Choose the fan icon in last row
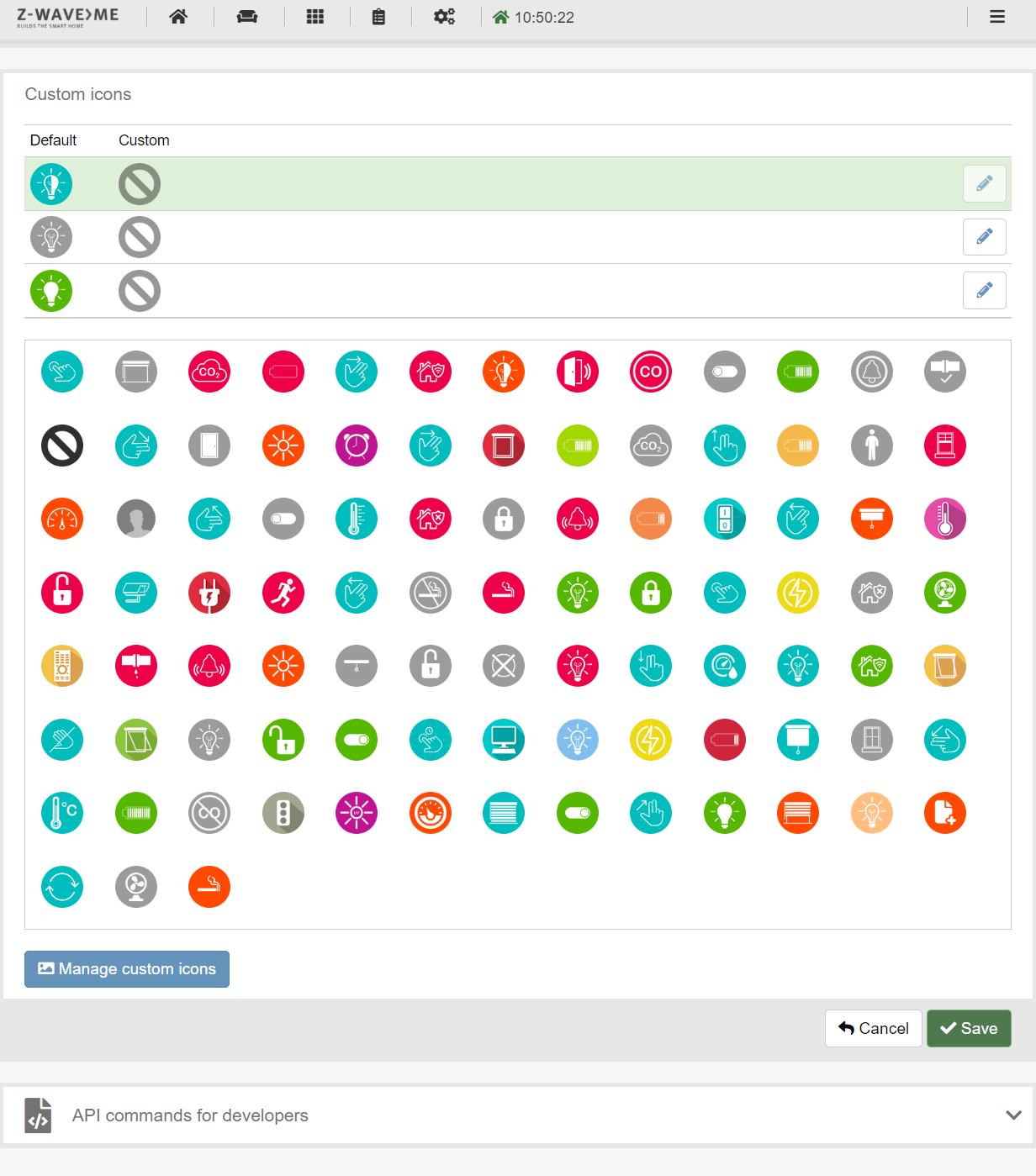Screen dimensions: 1036x1176 pyautogui.click(x=136, y=887)
